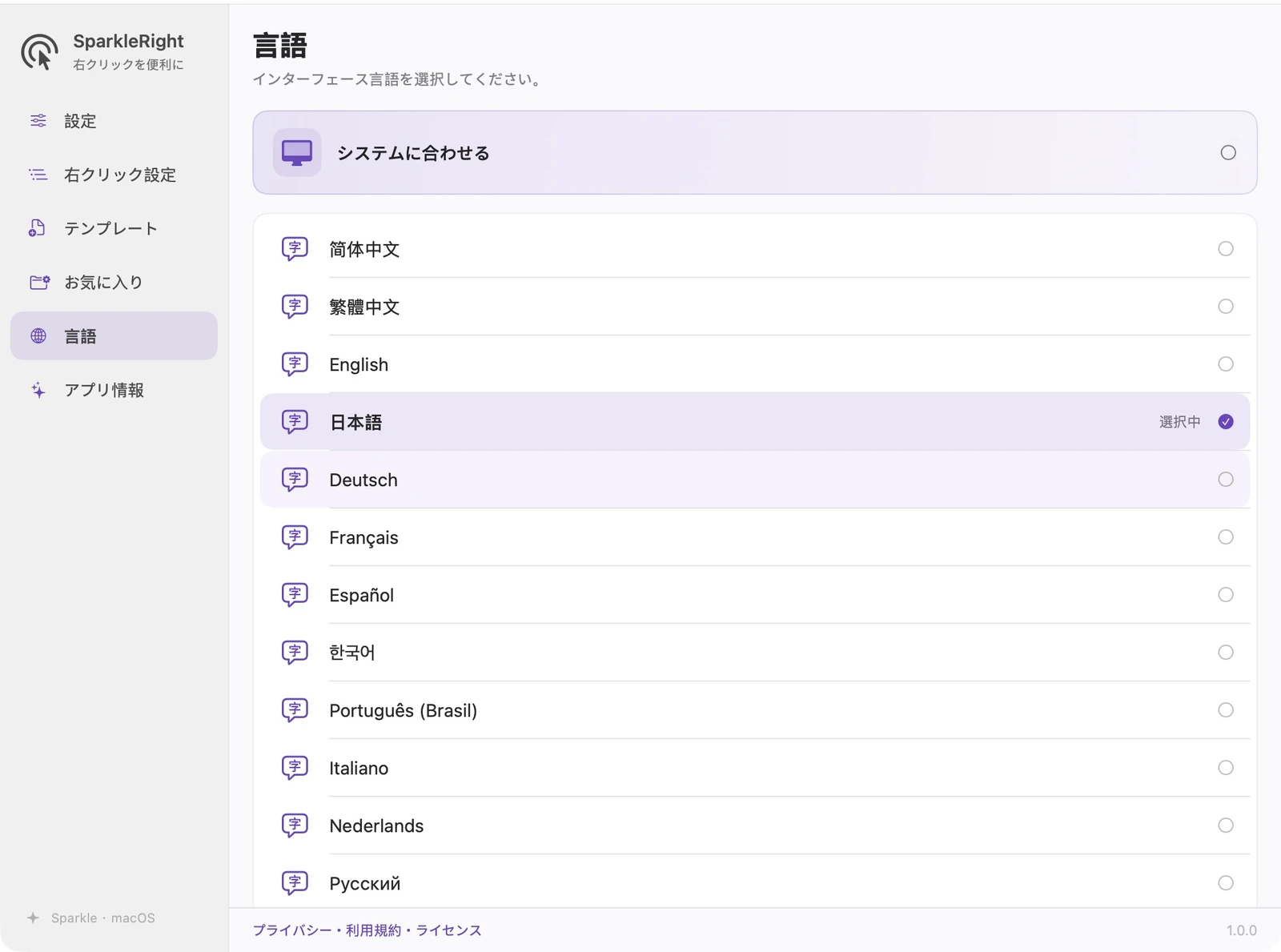Click the document icon beside テンプレート
This screenshot has width=1281, height=952.
[37, 228]
